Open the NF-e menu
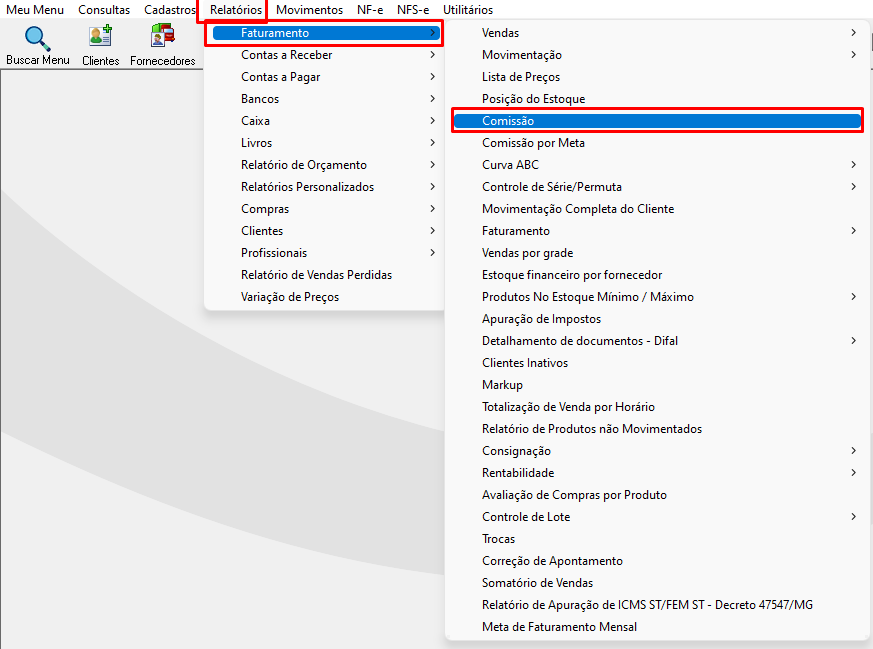The width and height of the screenshot is (873, 649). tap(370, 10)
